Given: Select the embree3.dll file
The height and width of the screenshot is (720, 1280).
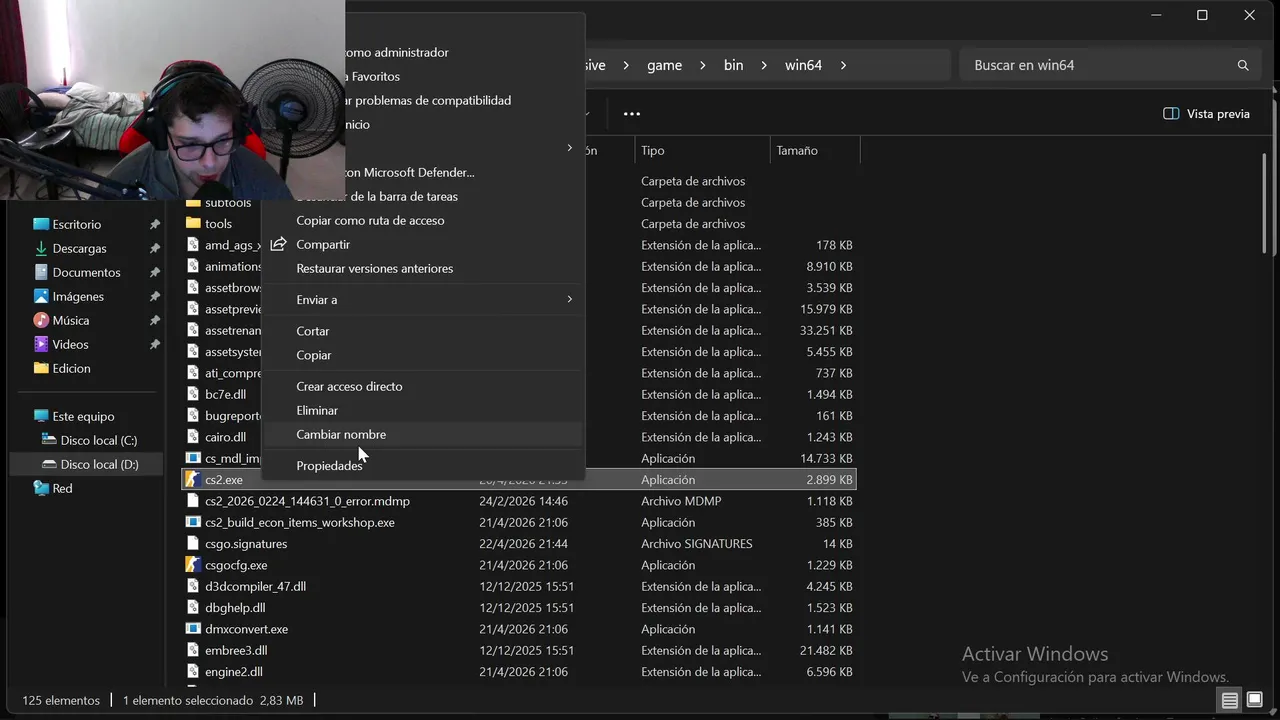Looking at the screenshot, I should (236, 650).
